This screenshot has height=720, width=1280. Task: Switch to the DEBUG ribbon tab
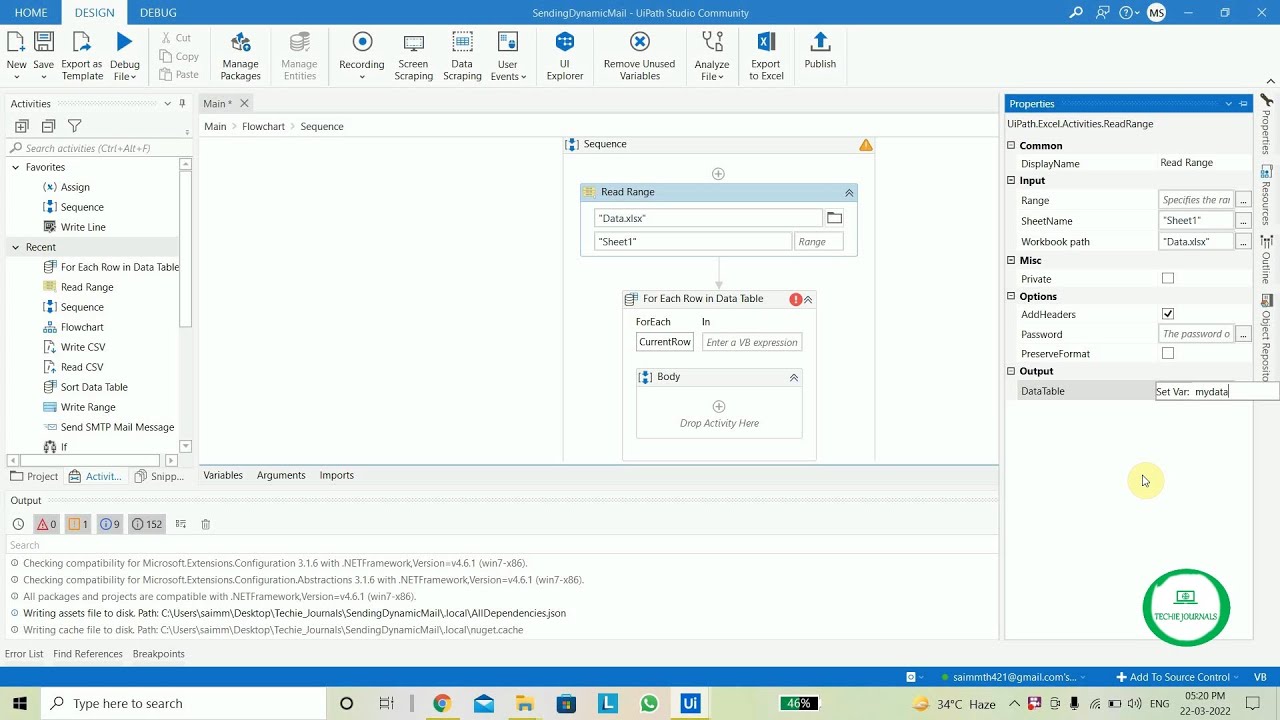[x=158, y=12]
